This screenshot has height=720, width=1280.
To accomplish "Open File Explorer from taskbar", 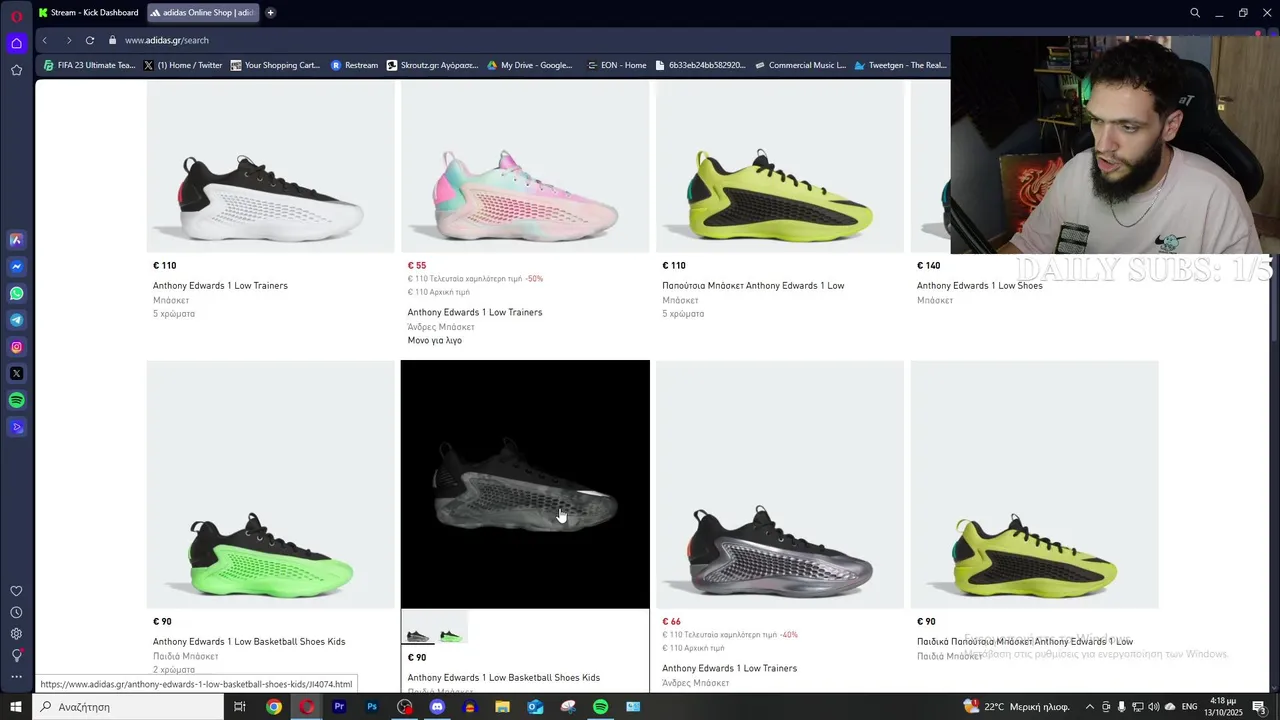I will click(x=502, y=707).
